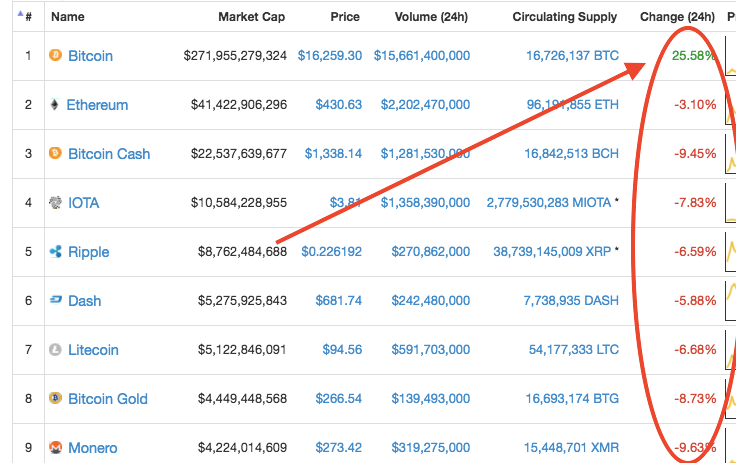Click the Dash logo icon
The height and width of the screenshot is (463, 736).
[x=55, y=300]
